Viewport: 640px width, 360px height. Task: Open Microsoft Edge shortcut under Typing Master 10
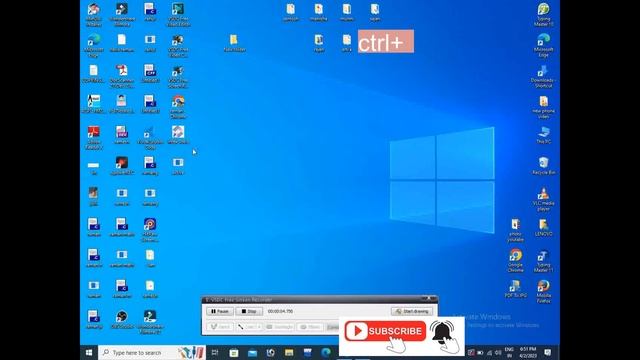tap(543, 45)
